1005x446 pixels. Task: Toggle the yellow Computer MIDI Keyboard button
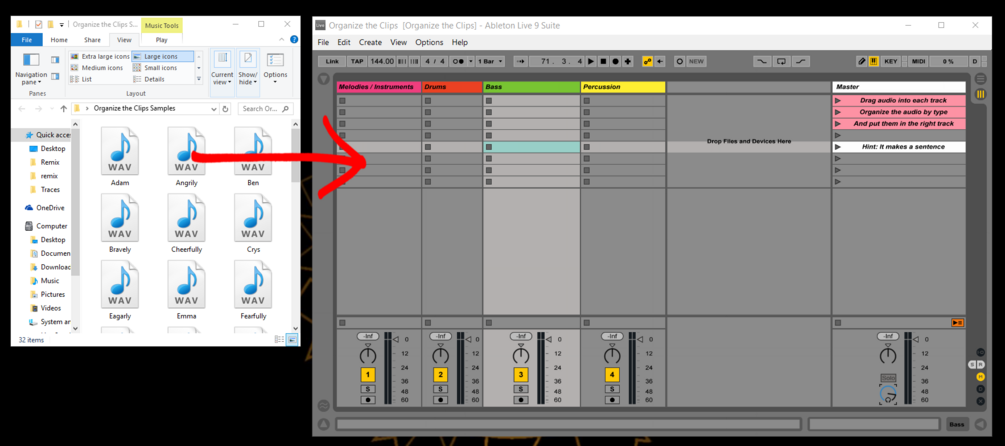[x=874, y=62]
